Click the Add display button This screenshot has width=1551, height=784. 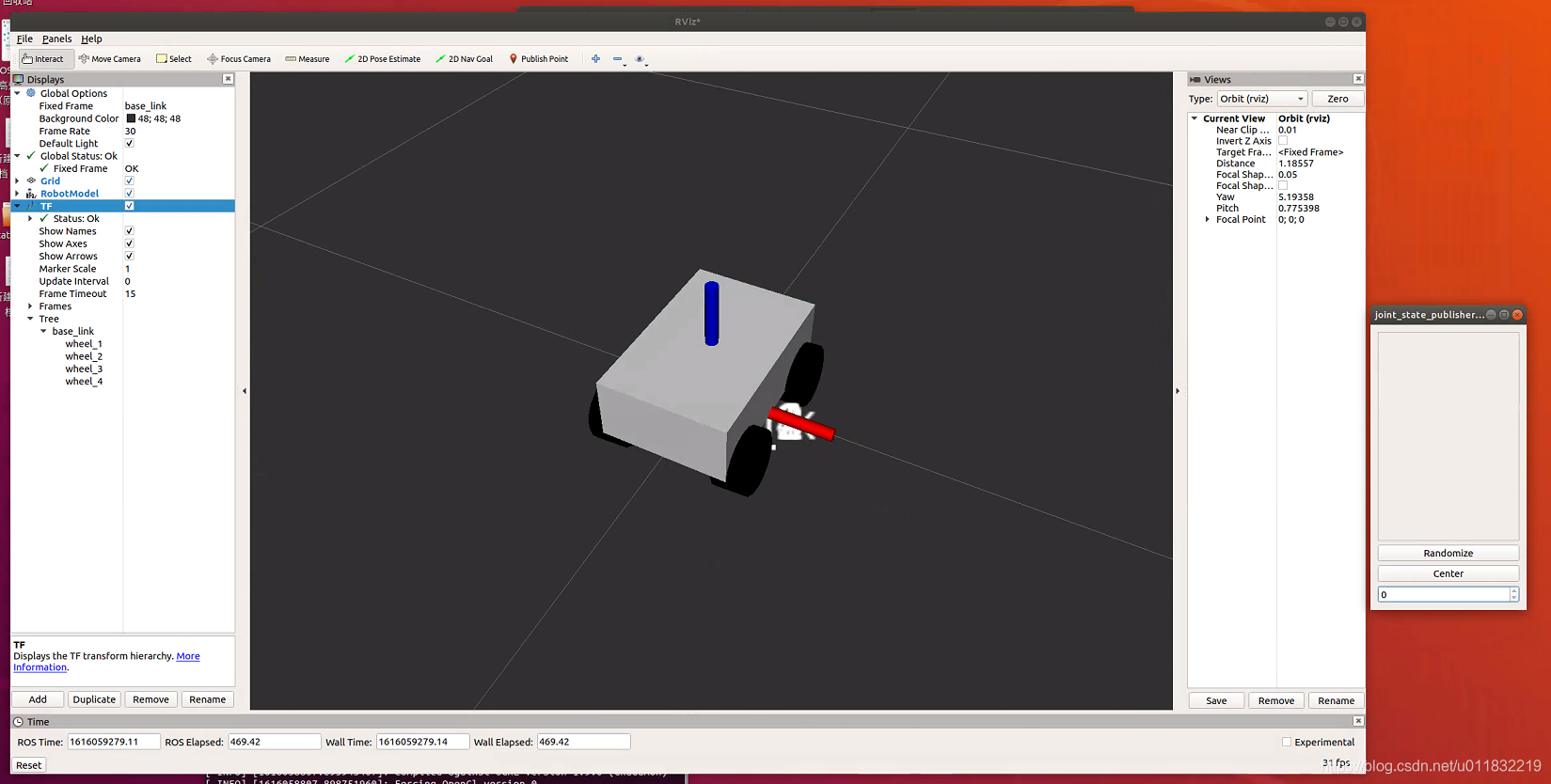(38, 699)
